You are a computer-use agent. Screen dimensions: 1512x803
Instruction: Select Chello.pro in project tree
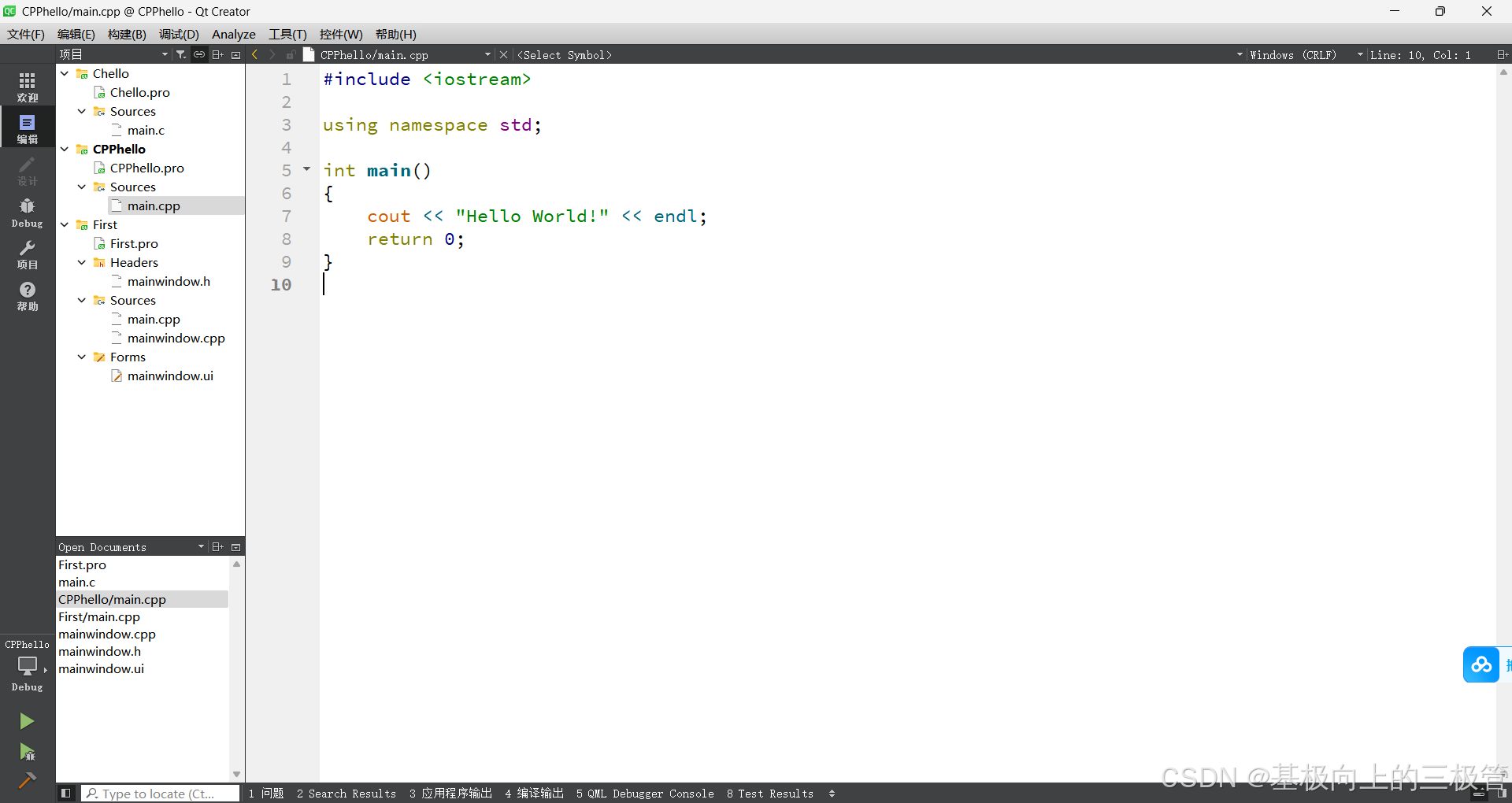(140, 92)
